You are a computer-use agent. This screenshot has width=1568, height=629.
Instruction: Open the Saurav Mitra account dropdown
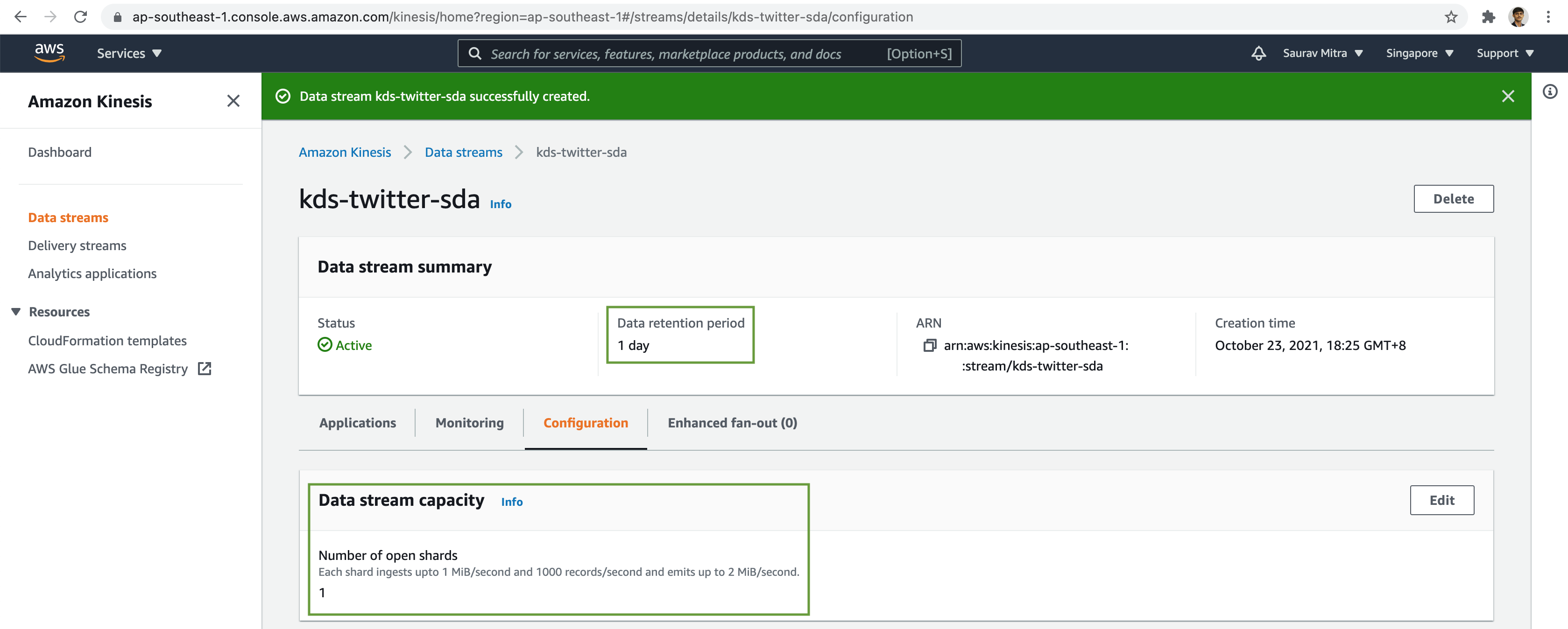click(1323, 54)
